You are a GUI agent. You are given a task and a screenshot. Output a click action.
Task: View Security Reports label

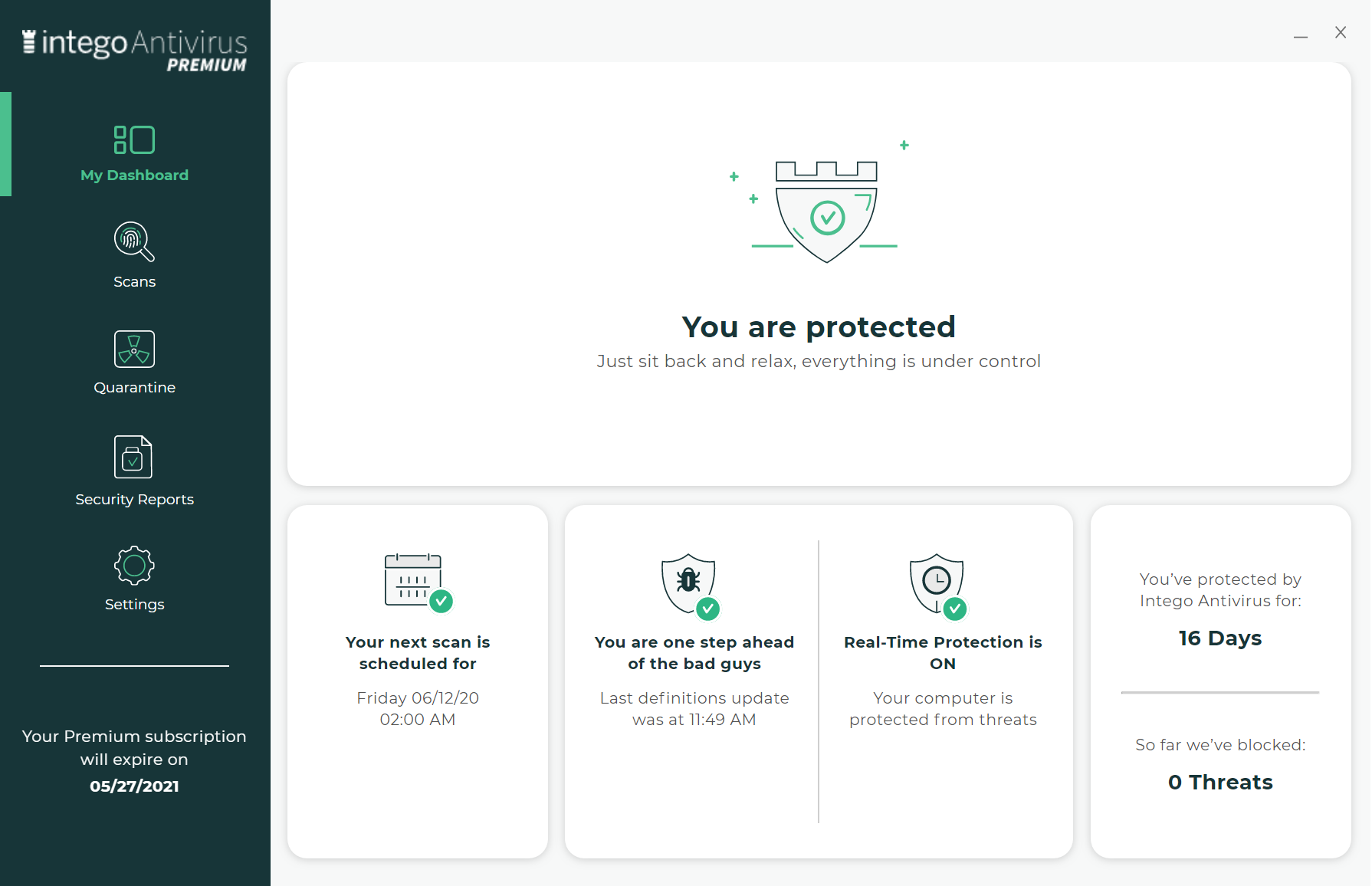(134, 500)
